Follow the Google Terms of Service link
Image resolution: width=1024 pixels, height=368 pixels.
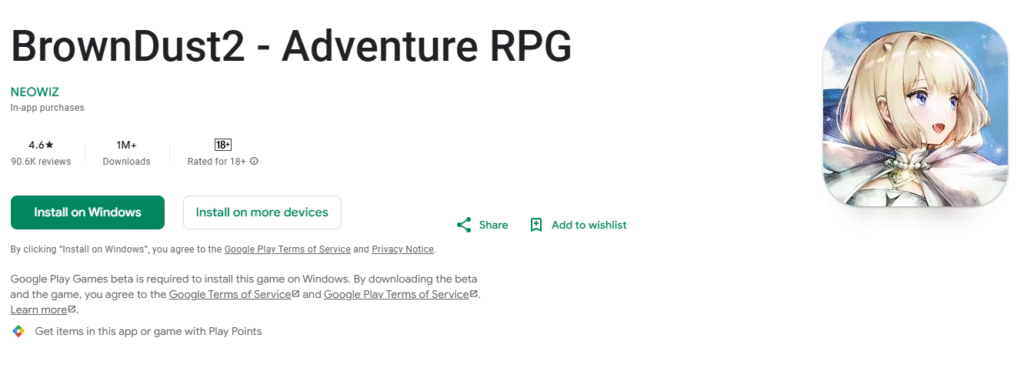[230, 294]
